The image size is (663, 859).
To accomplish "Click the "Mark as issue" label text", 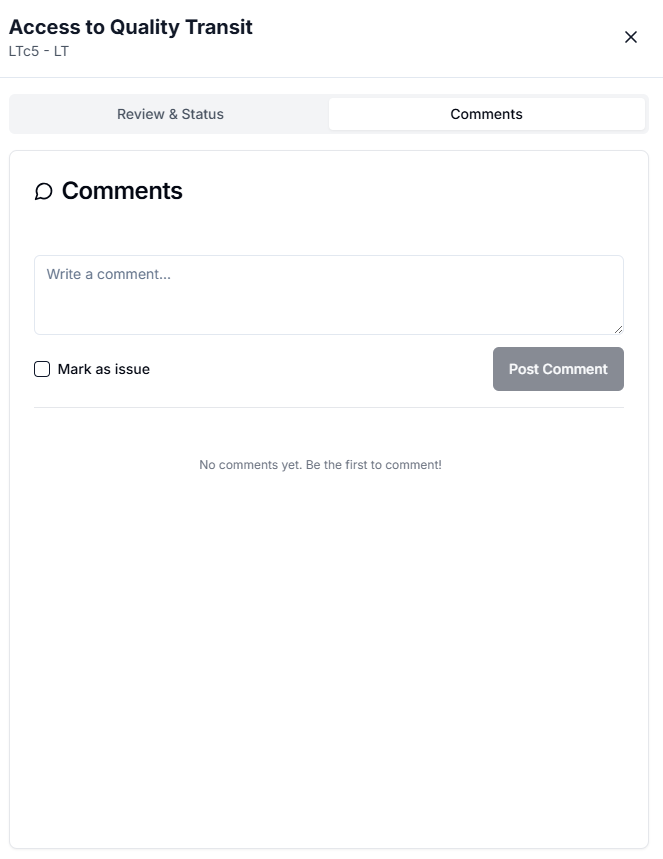I will 104,369.
